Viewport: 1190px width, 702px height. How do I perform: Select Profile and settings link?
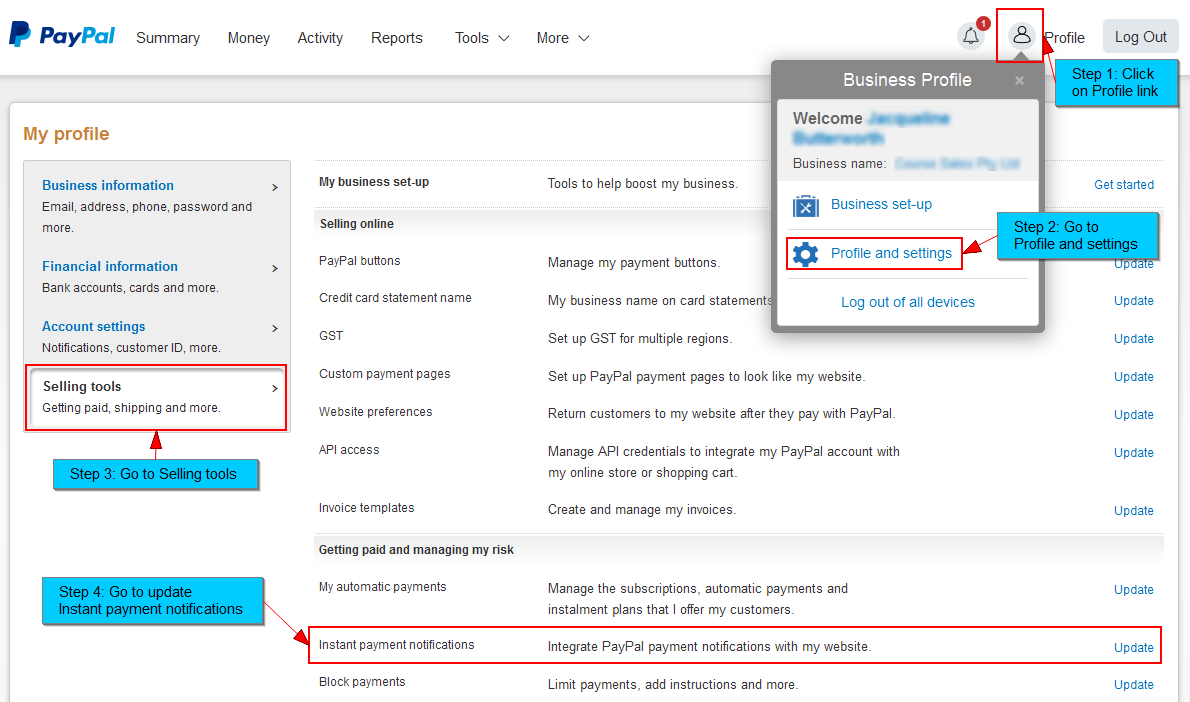pyautogui.click(x=891, y=253)
